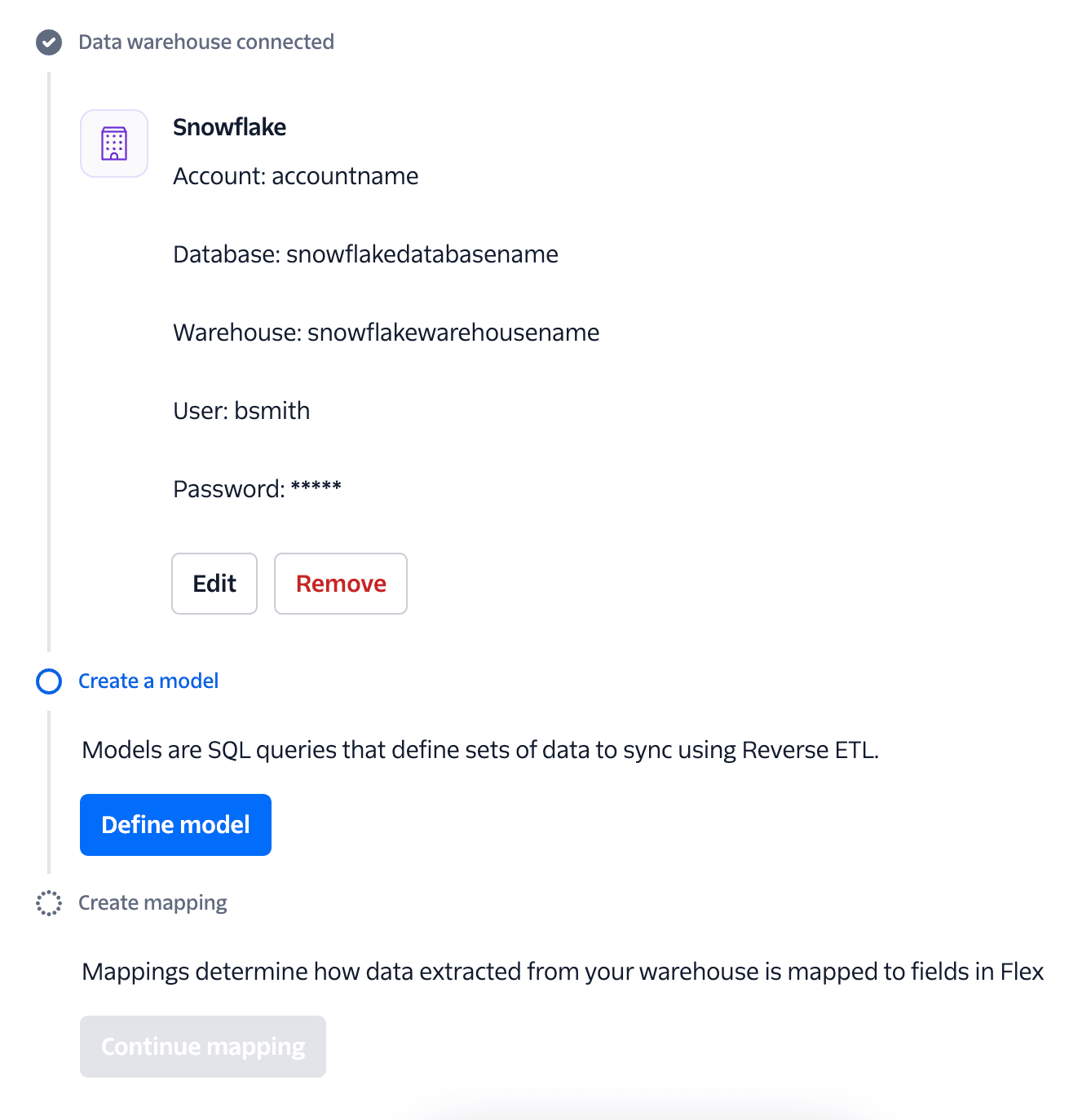
Task: Click the dashed spinner icon beside Create mapping
Action: coord(49,902)
